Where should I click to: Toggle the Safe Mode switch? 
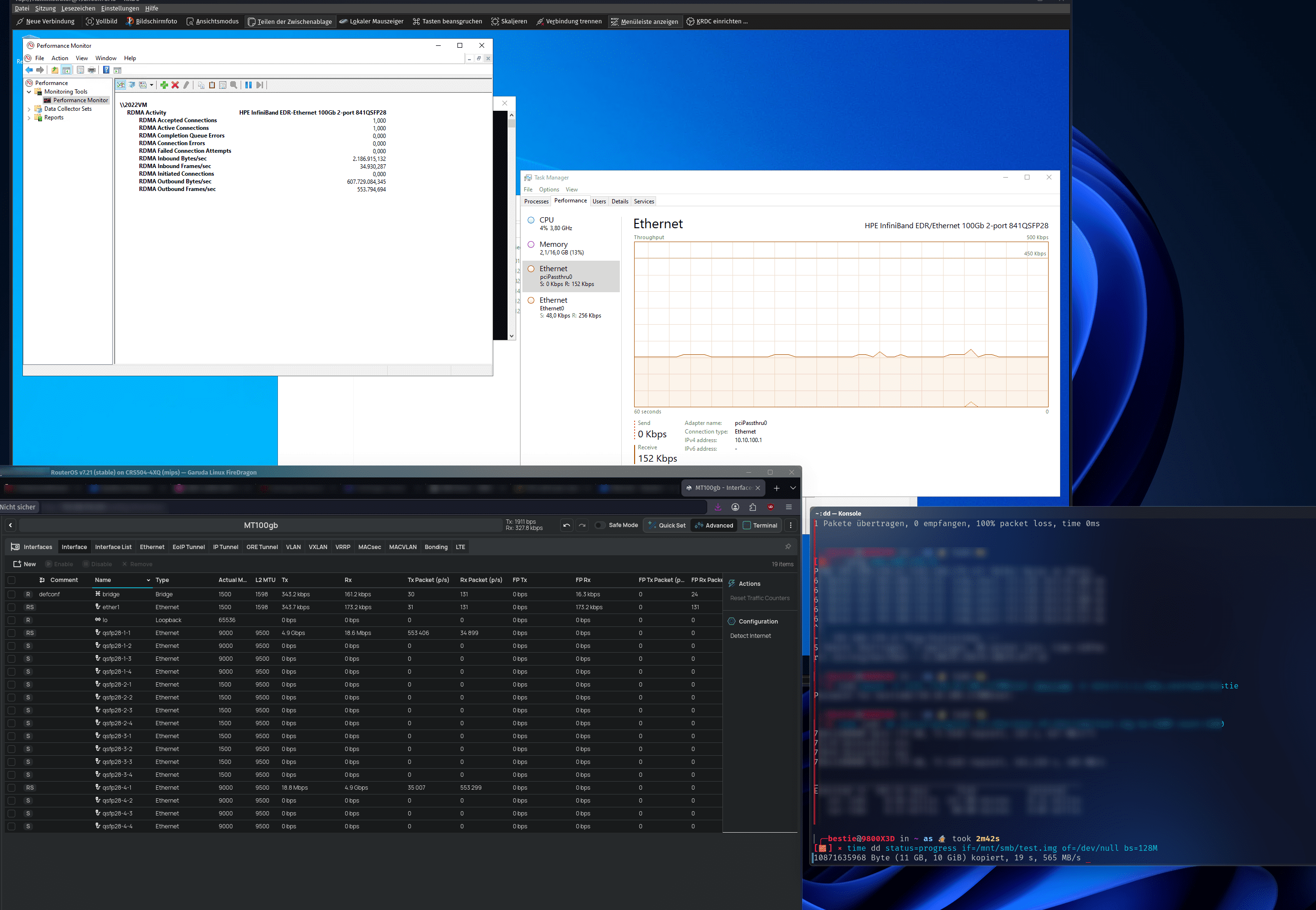(x=600, y=525)
